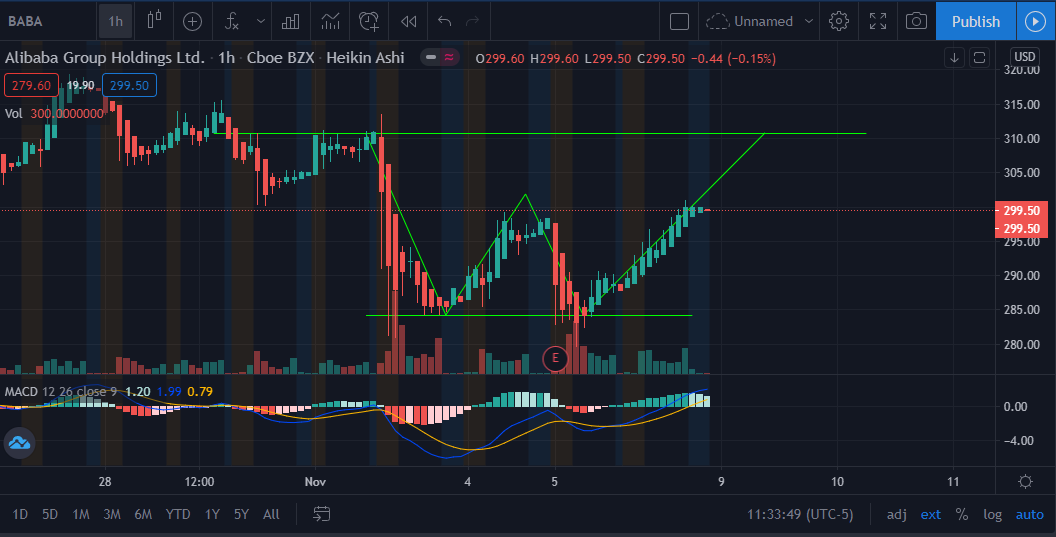The image size is (1056, 537).
Task: Select the 1D time range
Action: point(20,514)
